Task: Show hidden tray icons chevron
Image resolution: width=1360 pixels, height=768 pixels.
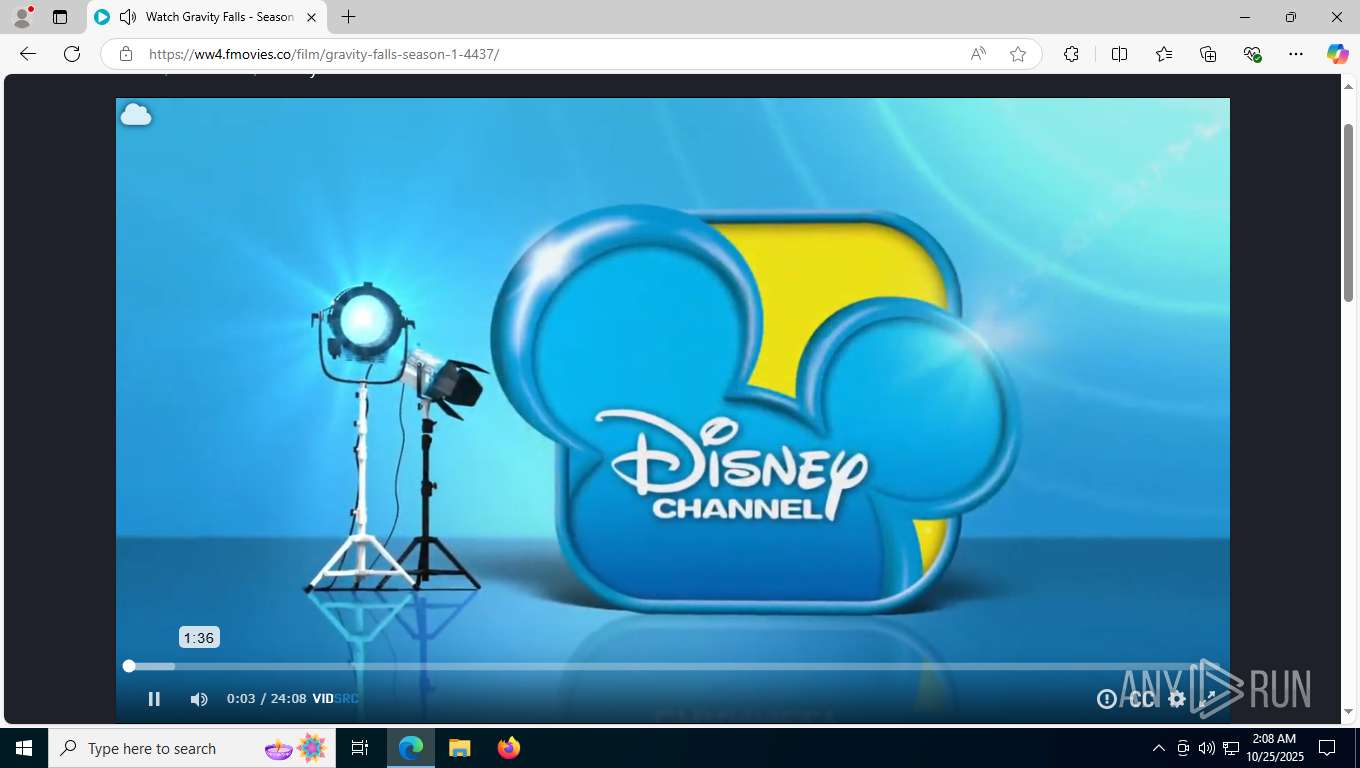Action: (x=1159, y=748)
